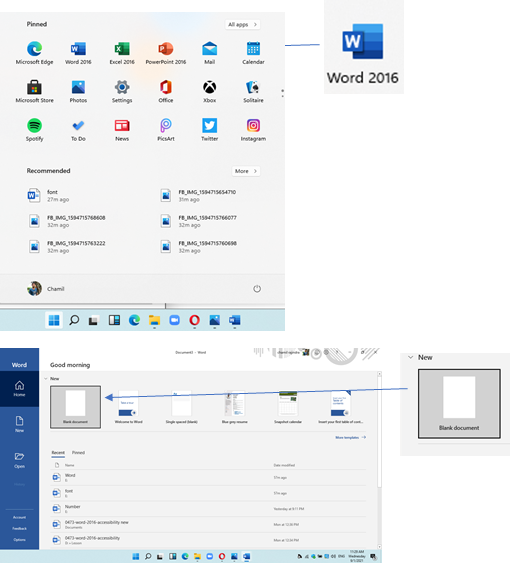The height and width of the screenshot is (563, 510).
Task: Open the recent document named Number
Action: (208, 509)
